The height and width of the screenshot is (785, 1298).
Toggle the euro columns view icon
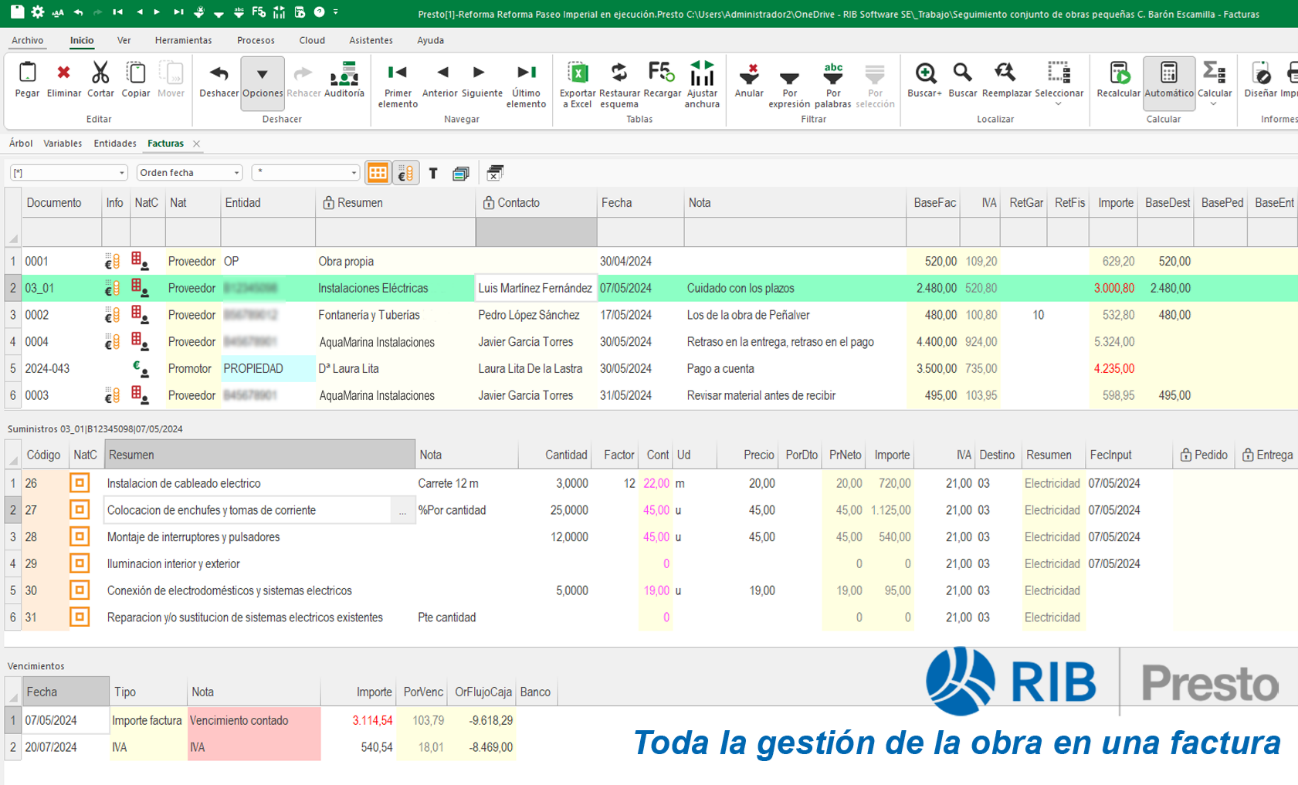point(404,172)
